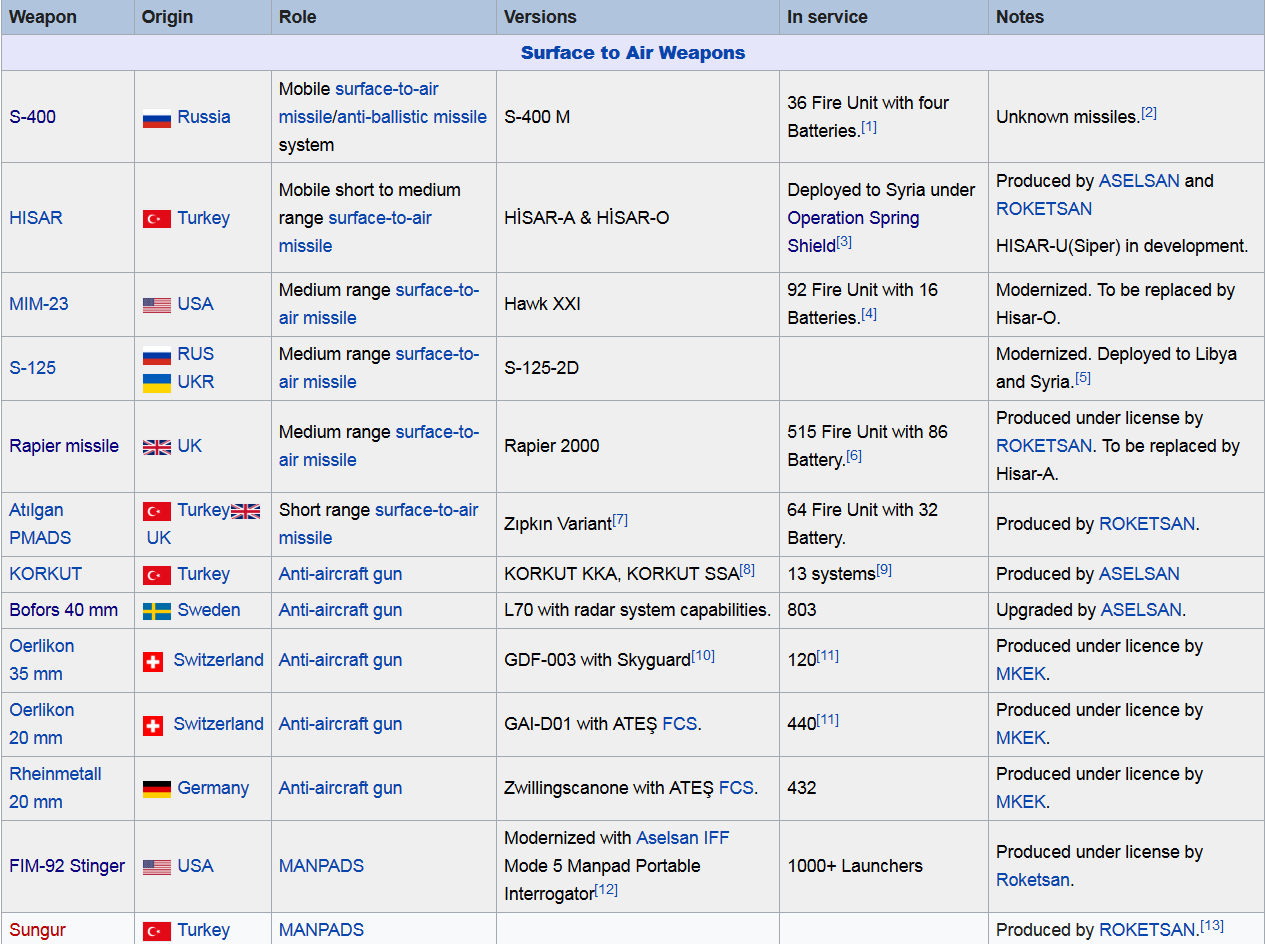The width and height of the screenshot is (1265, 944).
Task: Select the Russian flag beside RUS
Action: [157, 355]
